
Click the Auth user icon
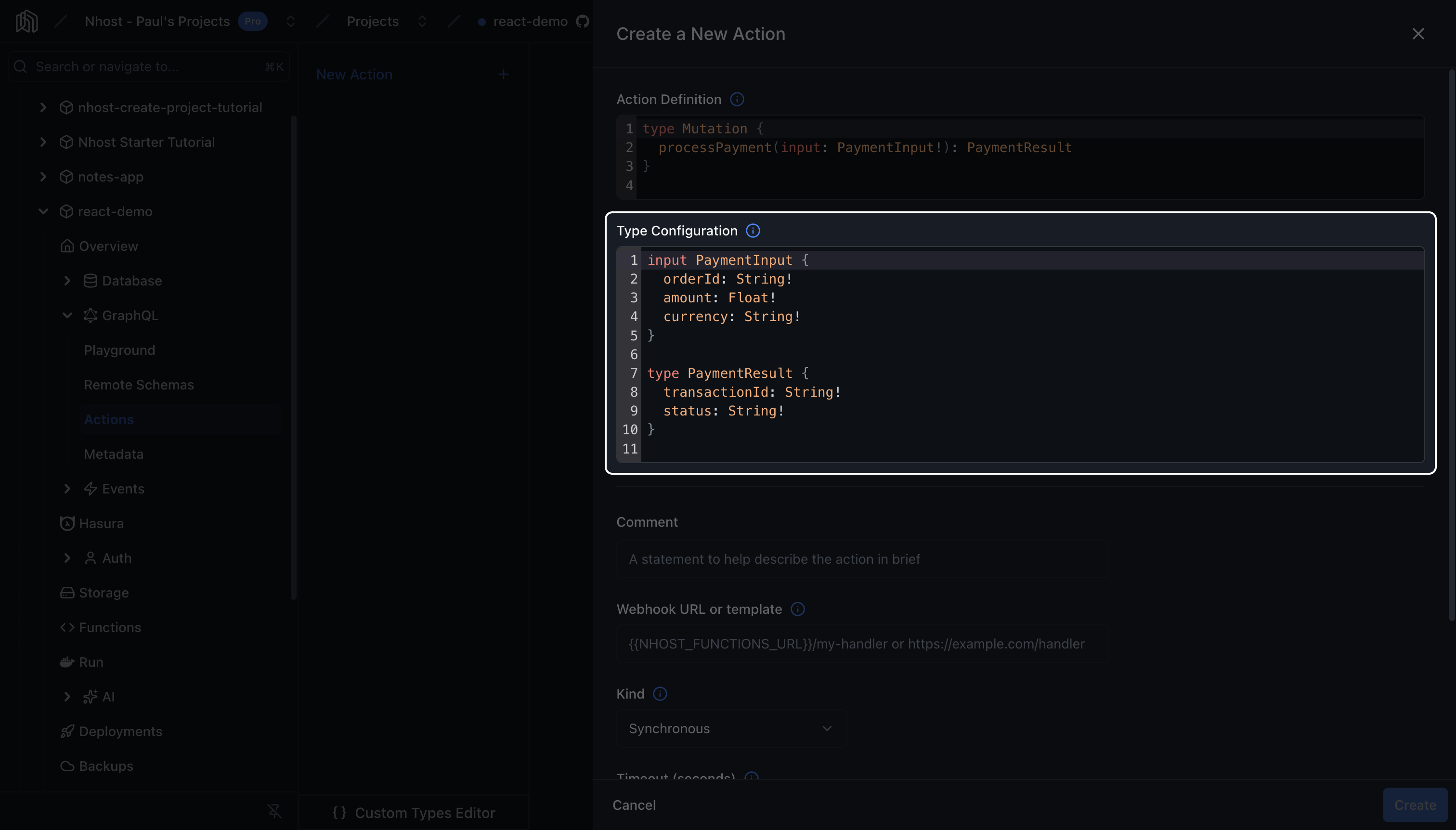tap(90, 558)
